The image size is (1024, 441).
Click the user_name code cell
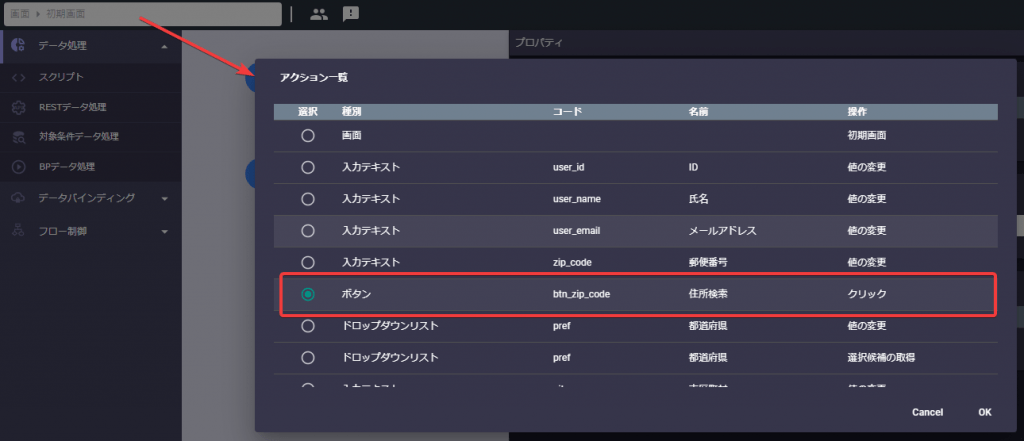coord(576,200)
